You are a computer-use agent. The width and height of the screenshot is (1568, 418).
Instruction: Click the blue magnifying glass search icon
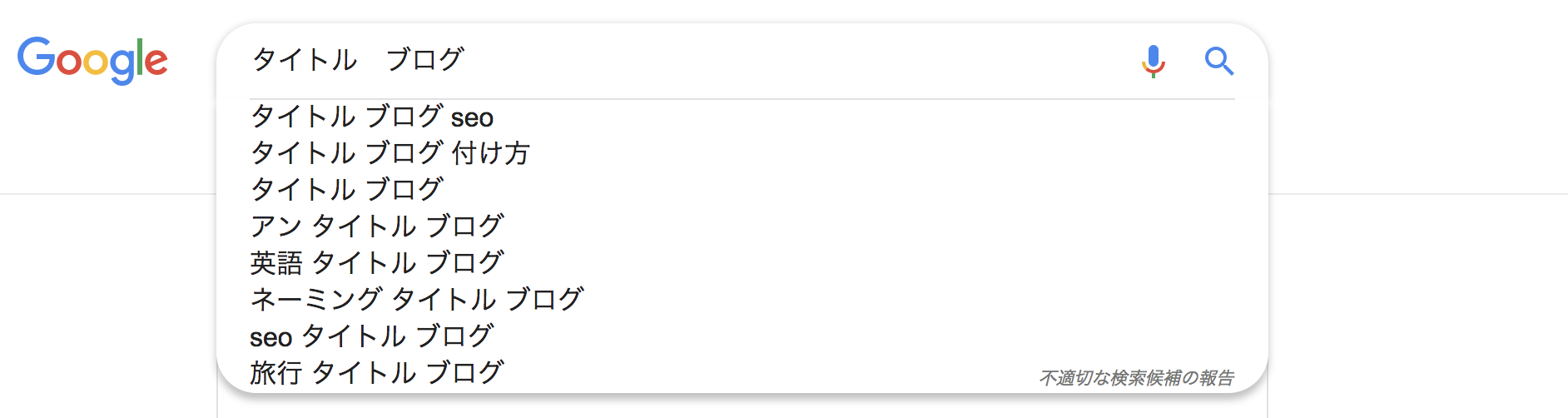[1218, 61]
